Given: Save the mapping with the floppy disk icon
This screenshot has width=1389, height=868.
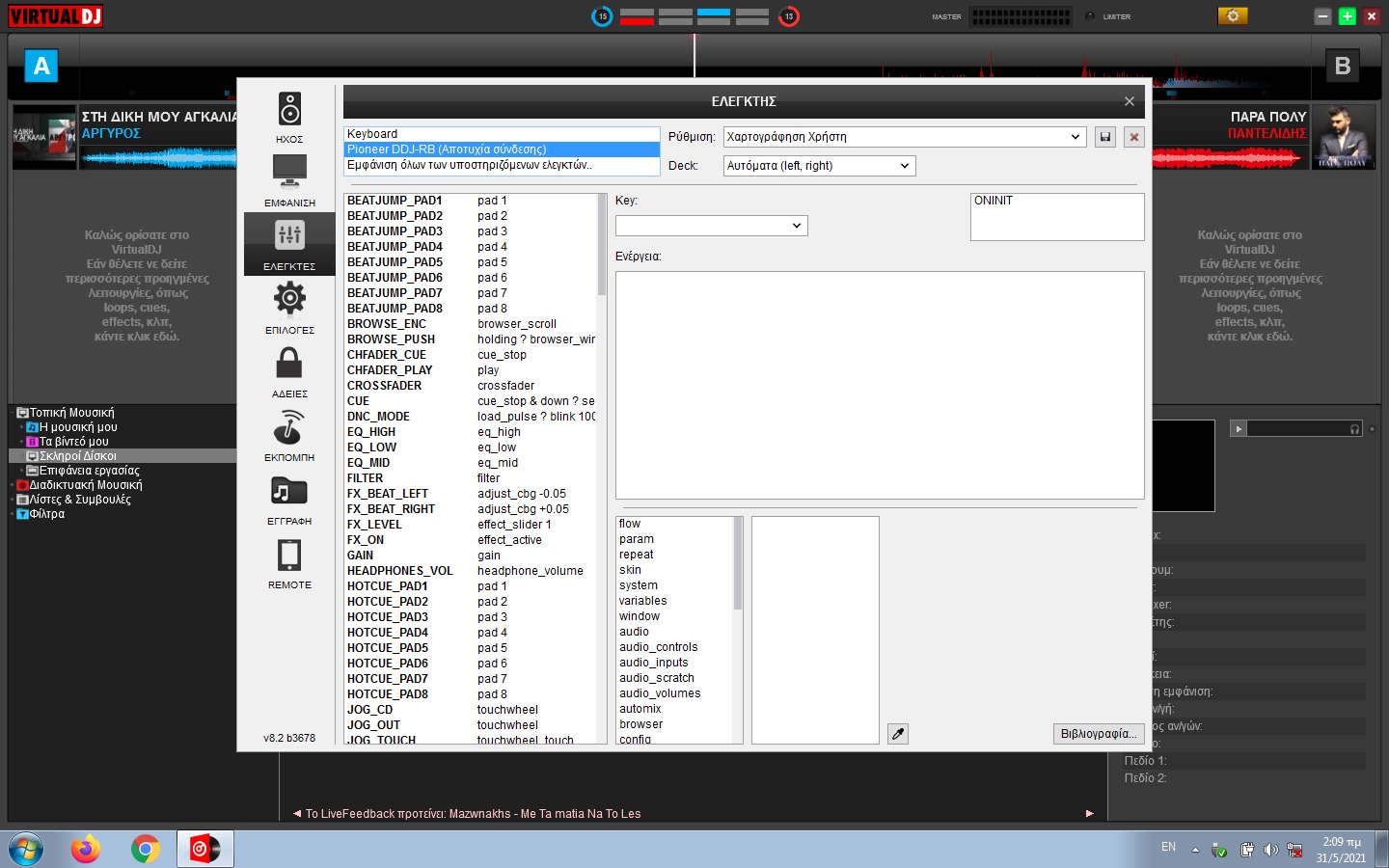Looking at the screenshot, I should pos(1105,137).
